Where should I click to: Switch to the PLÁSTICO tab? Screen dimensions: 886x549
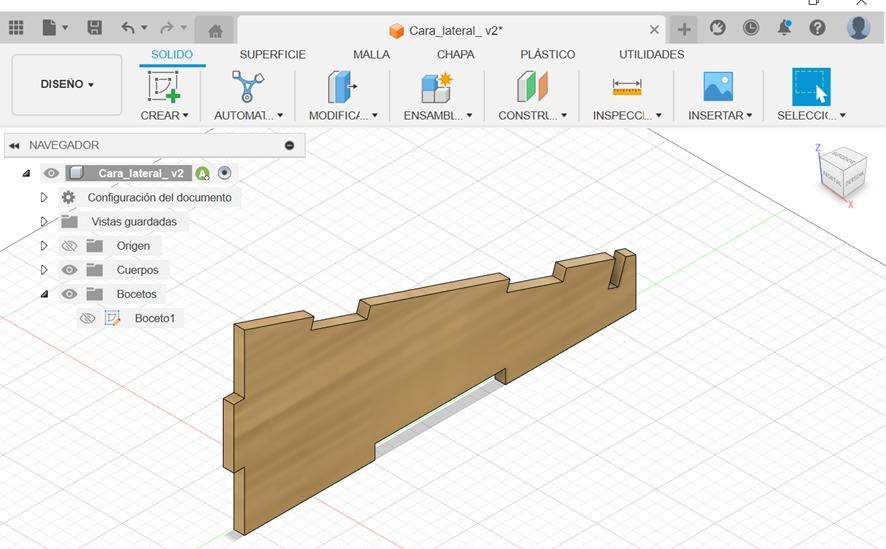click(548, 55)
